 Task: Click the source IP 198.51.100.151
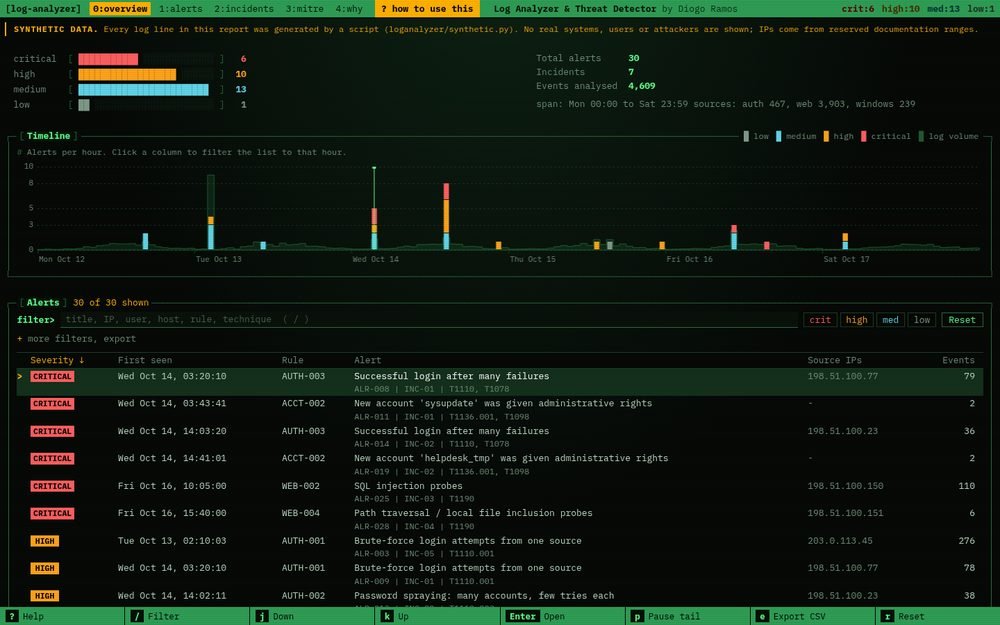845,513
